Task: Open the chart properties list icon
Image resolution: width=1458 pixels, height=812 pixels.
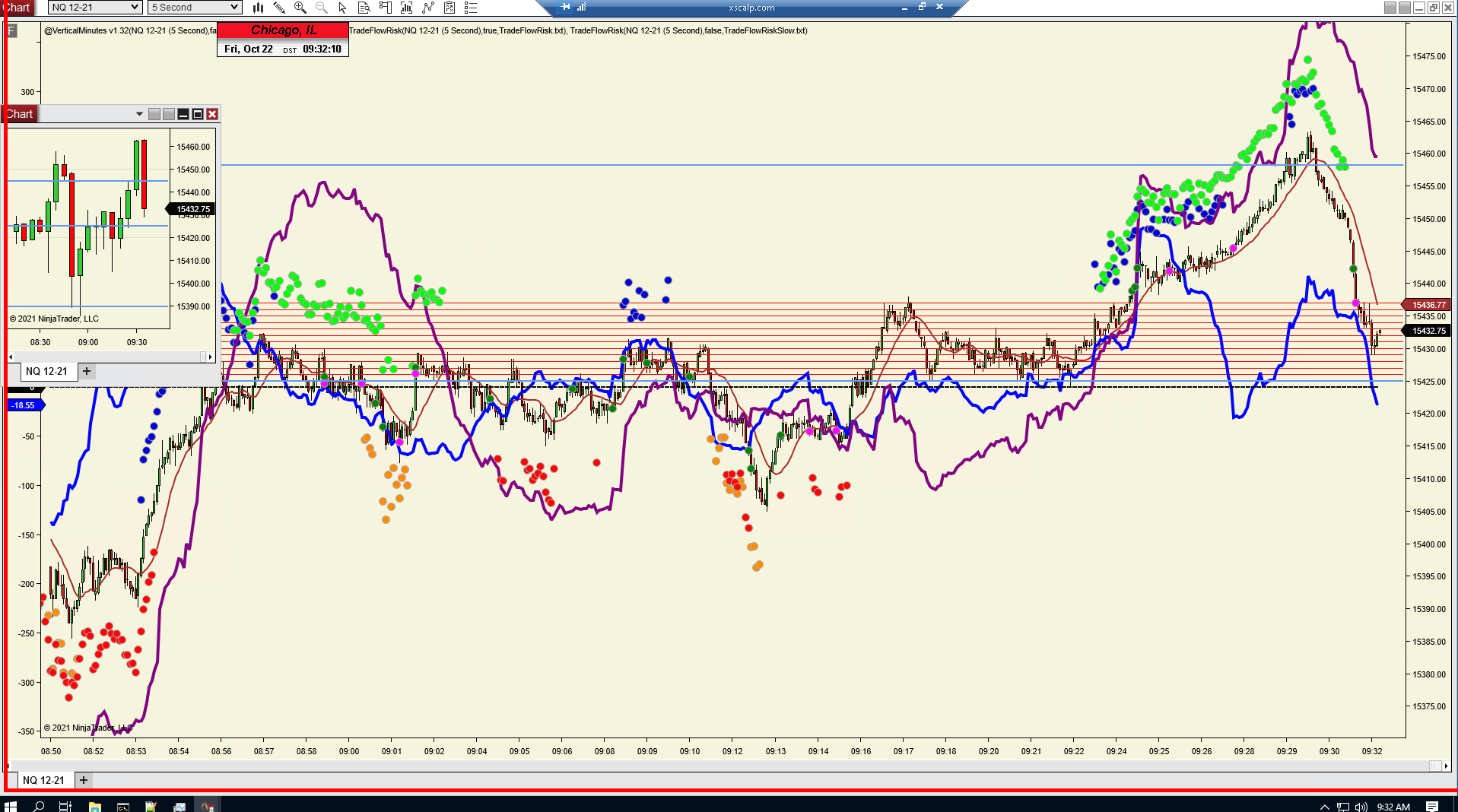Action: tap(471, 8)
